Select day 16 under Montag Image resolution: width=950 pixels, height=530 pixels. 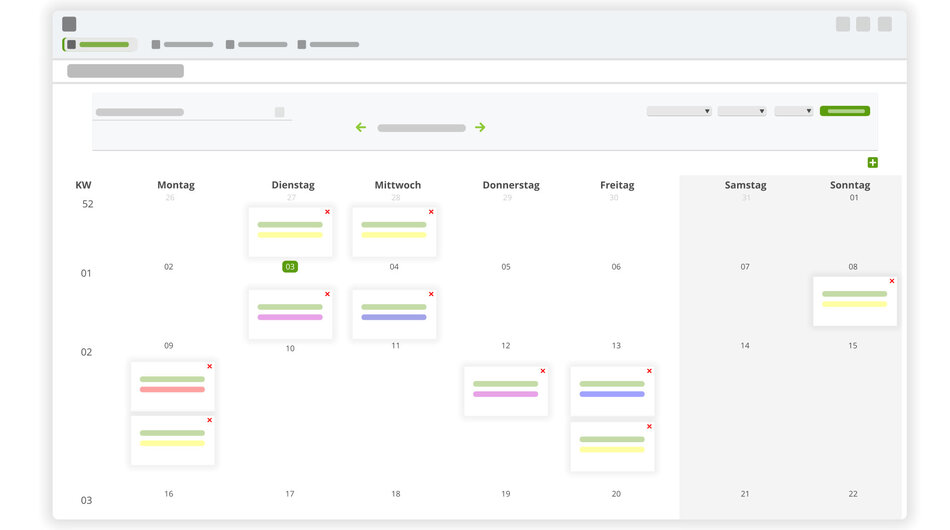click(x=168, y=494)
